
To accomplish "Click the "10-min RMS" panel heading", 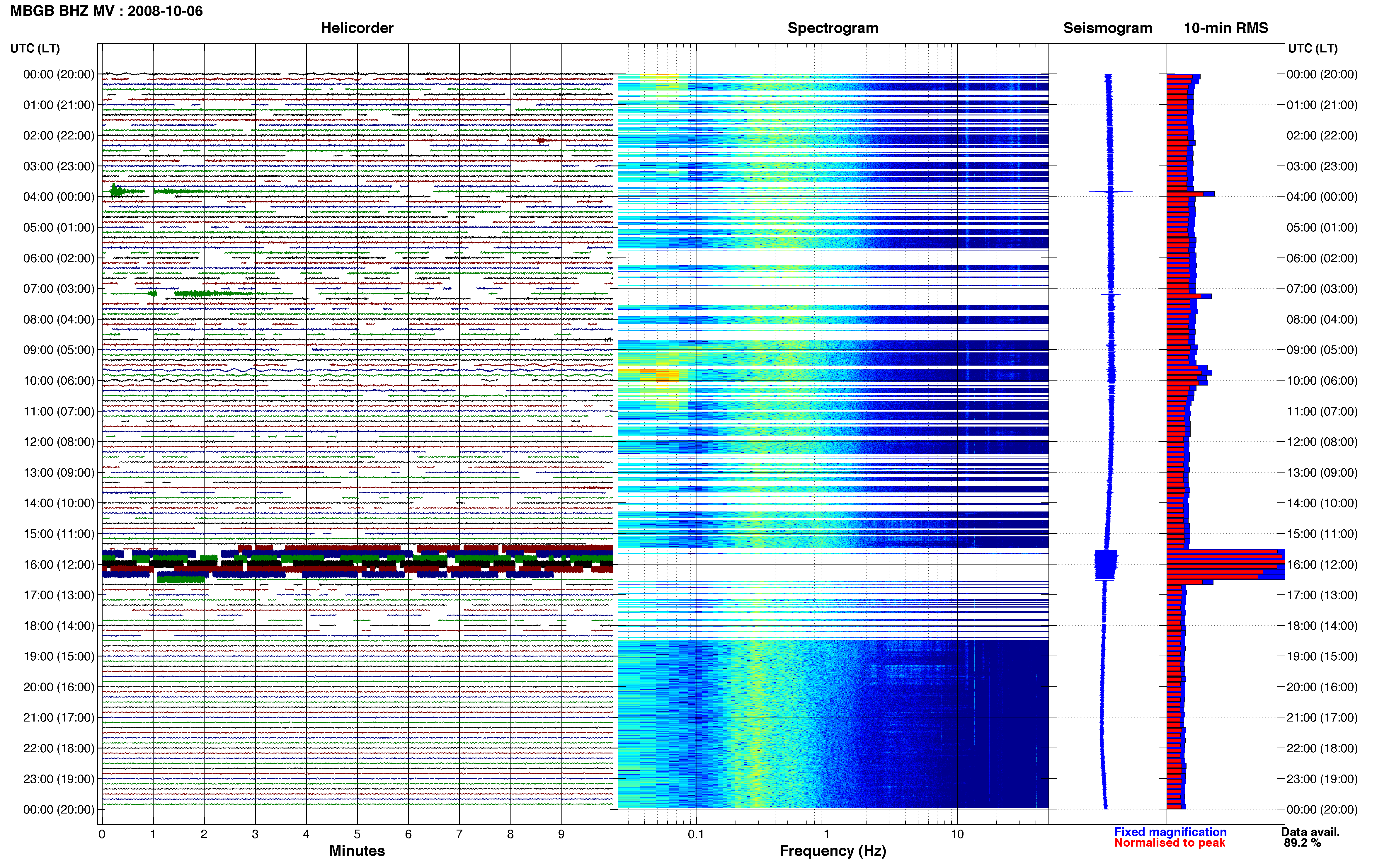I will [x=1226, y=28].
